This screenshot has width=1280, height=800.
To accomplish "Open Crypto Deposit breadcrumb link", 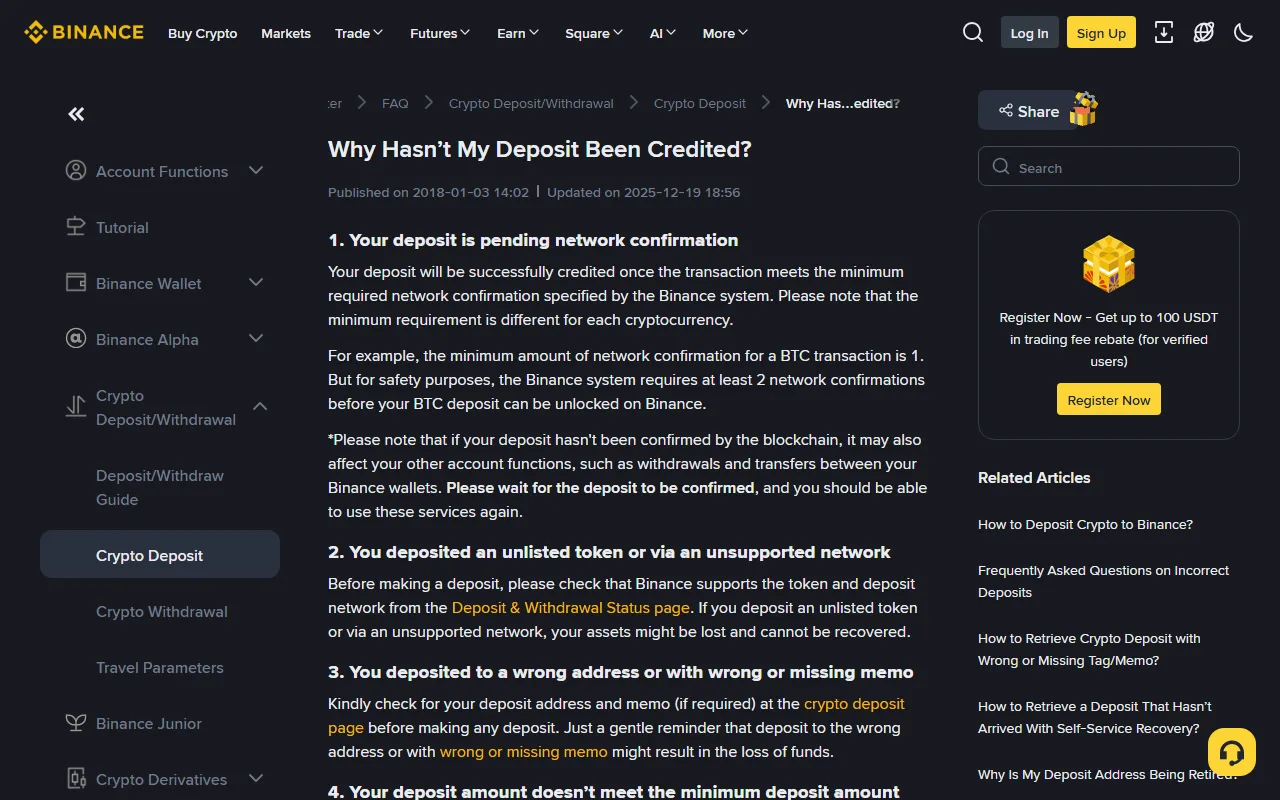I will coord(700,104).
